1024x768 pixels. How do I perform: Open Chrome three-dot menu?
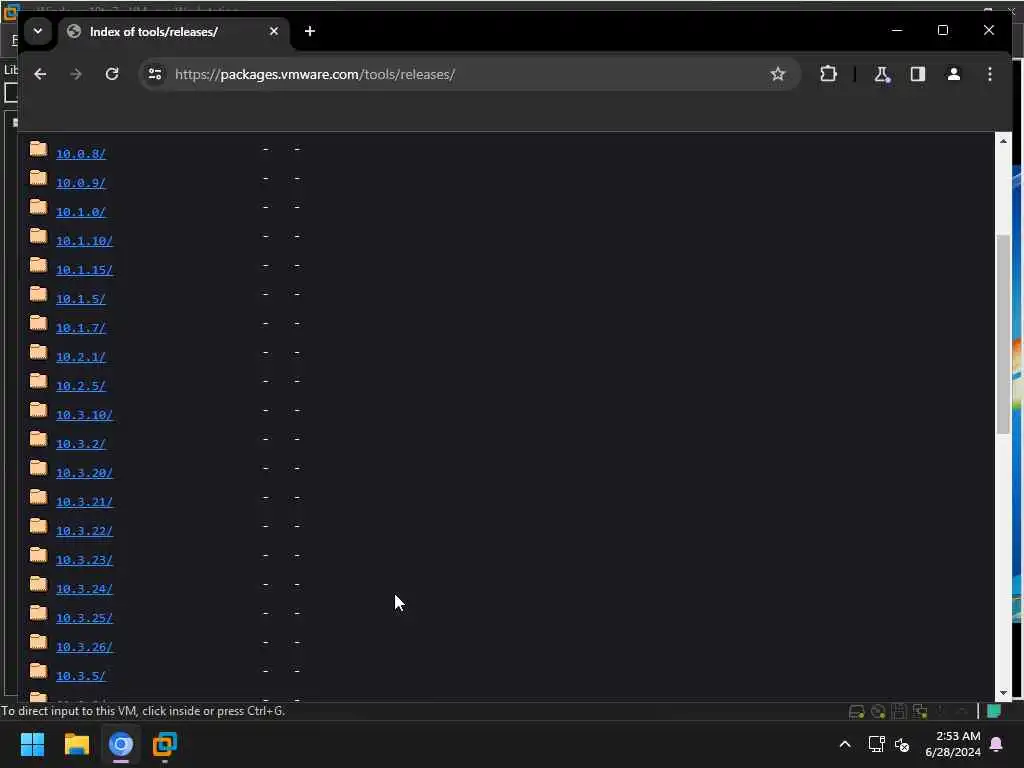click(989, 74)
